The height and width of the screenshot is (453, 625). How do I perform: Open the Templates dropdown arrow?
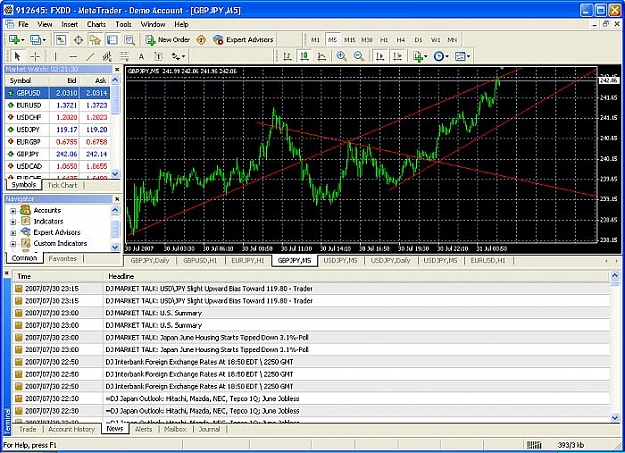tap(468, 57)
